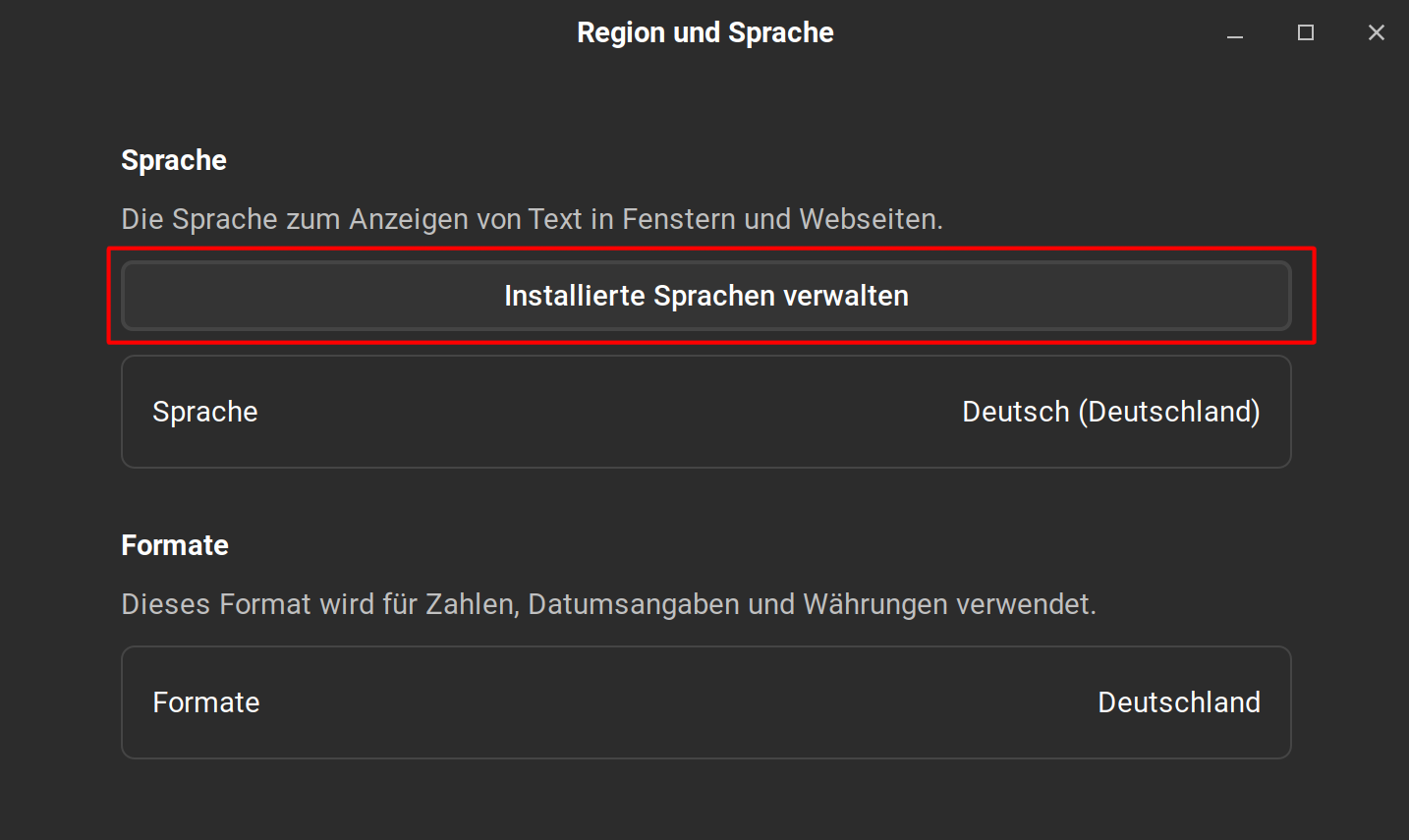This screenshot has height=840, width=1409.
Task: Select the Formate label inside the formats row
Action: (x=206, y=702)
